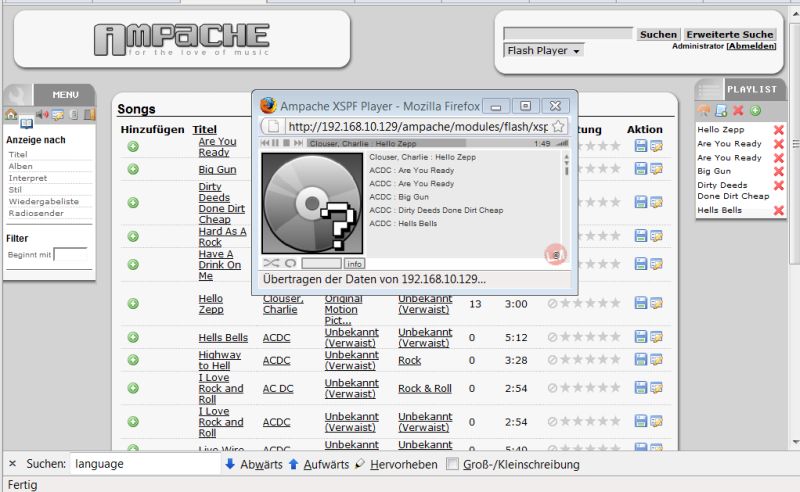Image resolution: width=800 pixels, height=492 pixels.
Task: Open the blue book icon under the menu
Action: click(27, 124)
